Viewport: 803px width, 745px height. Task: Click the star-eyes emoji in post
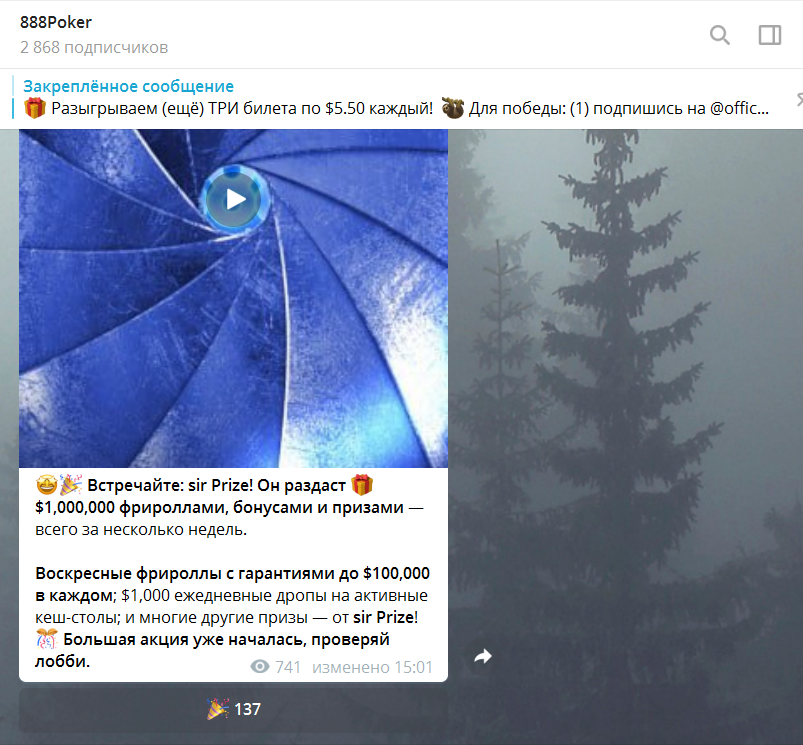46,485
